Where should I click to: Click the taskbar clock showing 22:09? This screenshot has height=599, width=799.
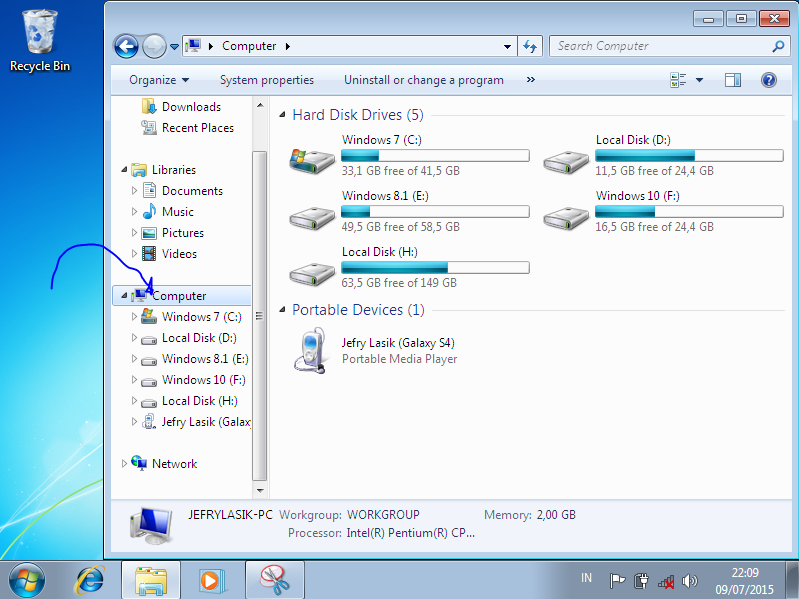(x=744, y=581)
